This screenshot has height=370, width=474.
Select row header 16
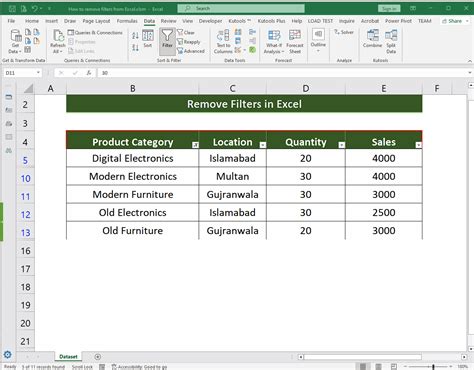pyautogui.click(x=25, y=251)
